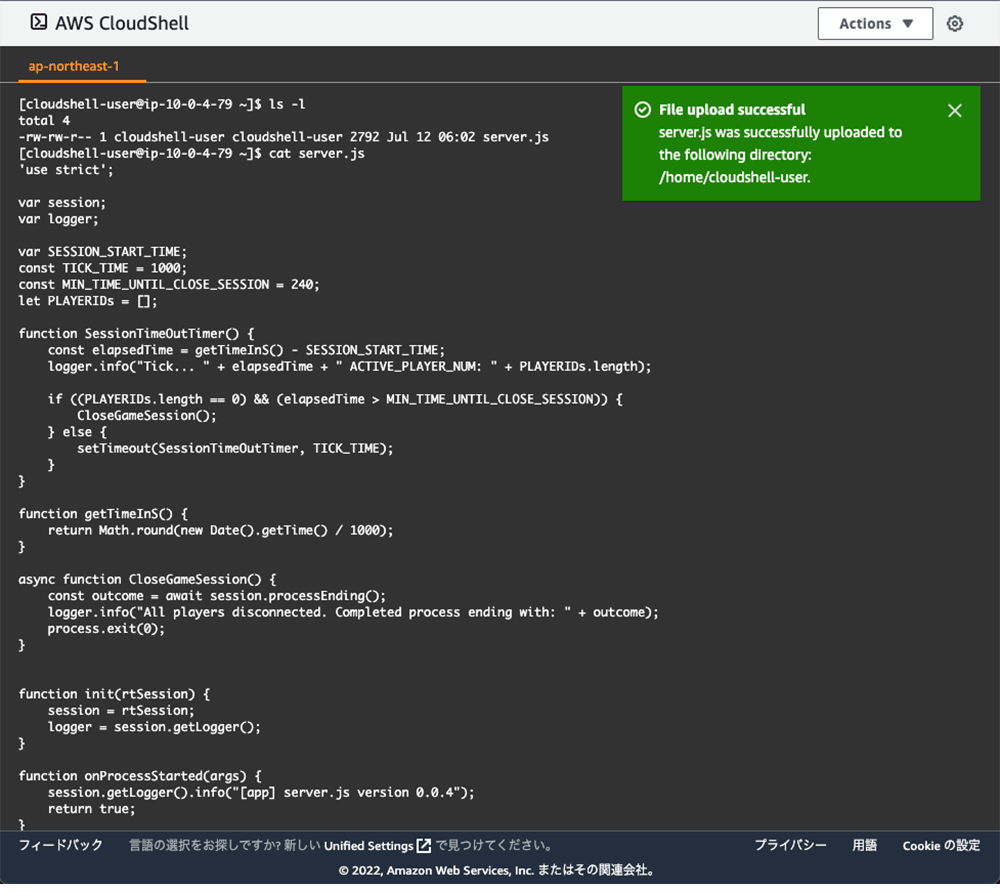1000x893 pixels.
Task: Click the 'function onProcessStarted(args)' line
Action: click(x=140, y=776)
